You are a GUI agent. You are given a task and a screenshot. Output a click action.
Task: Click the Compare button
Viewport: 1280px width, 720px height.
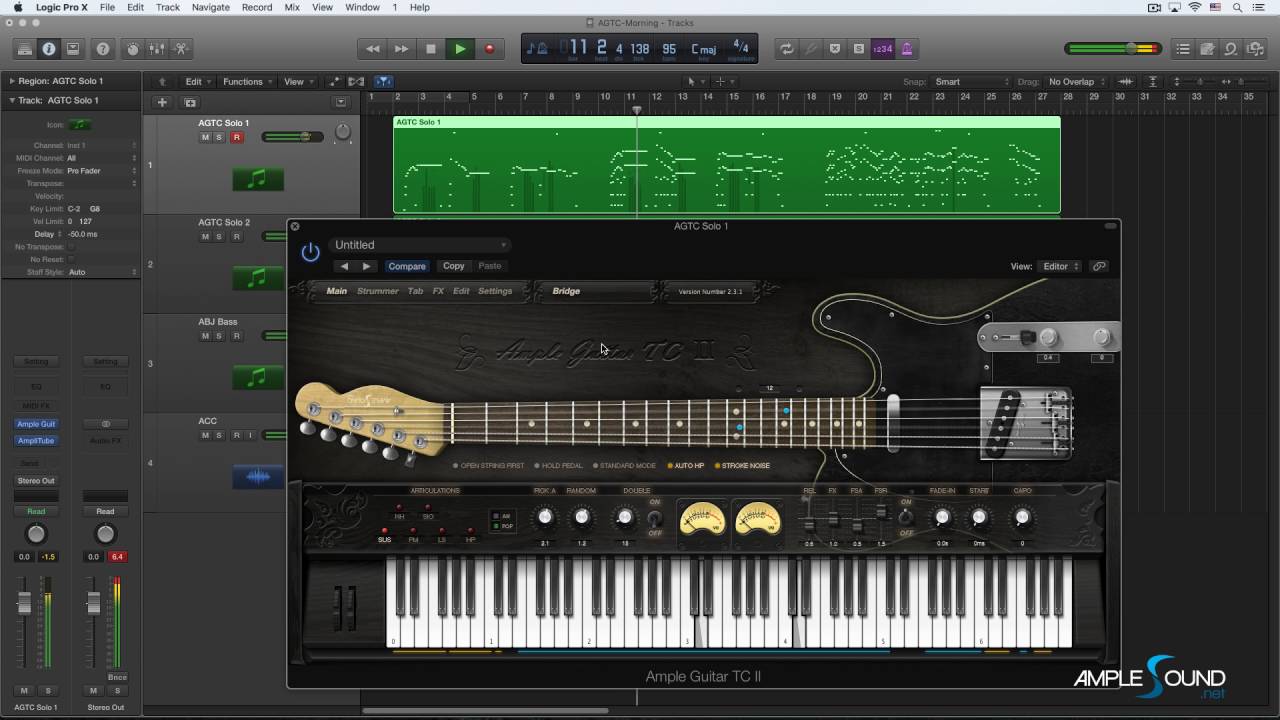coord(407,266)
